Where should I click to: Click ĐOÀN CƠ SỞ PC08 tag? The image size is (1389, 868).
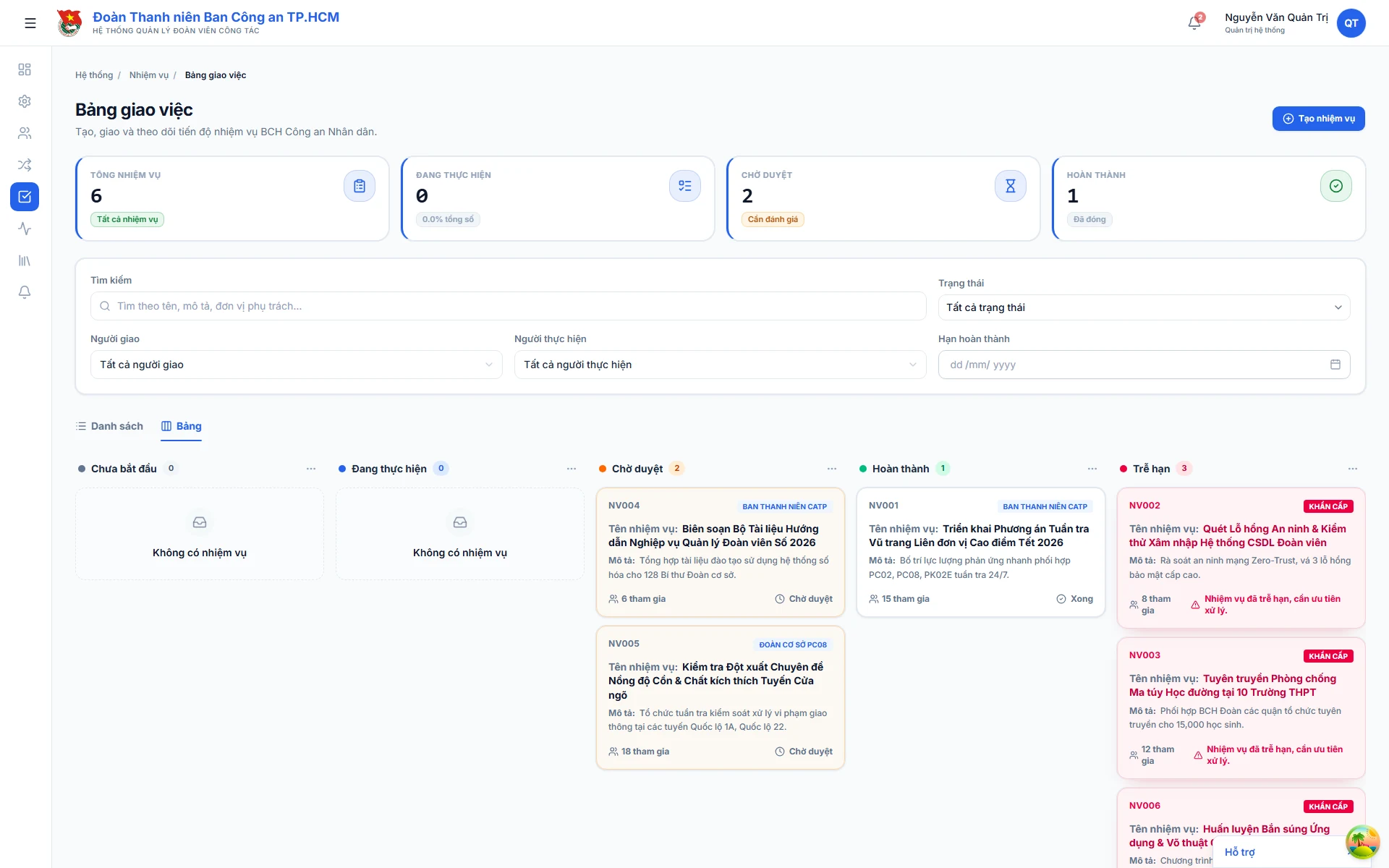793,644
